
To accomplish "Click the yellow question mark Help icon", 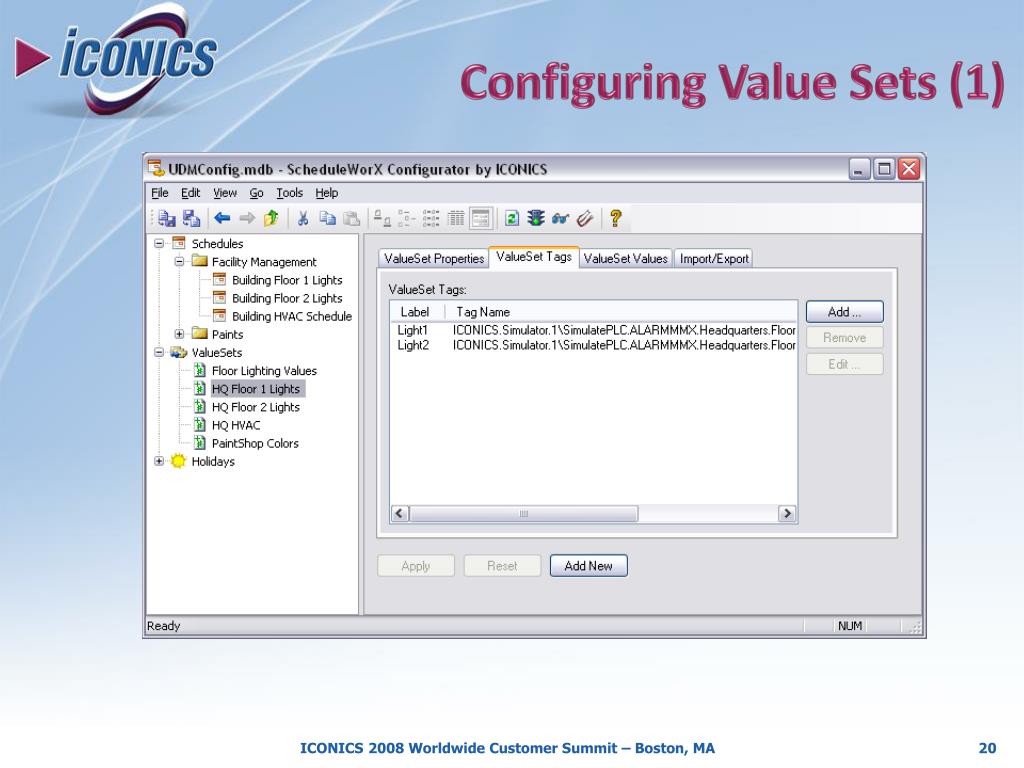I will pos(615,219).
